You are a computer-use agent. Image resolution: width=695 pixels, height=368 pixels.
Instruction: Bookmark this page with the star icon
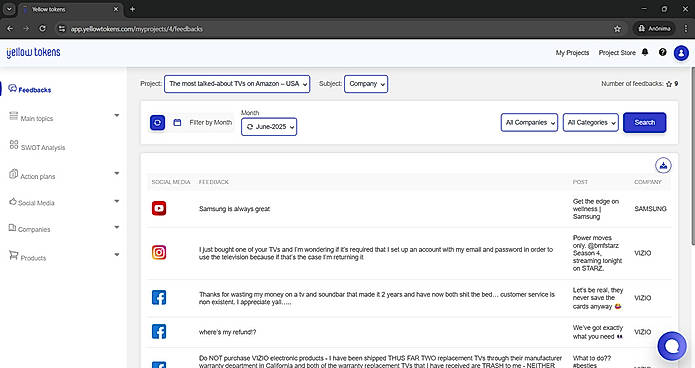[617, 29]
